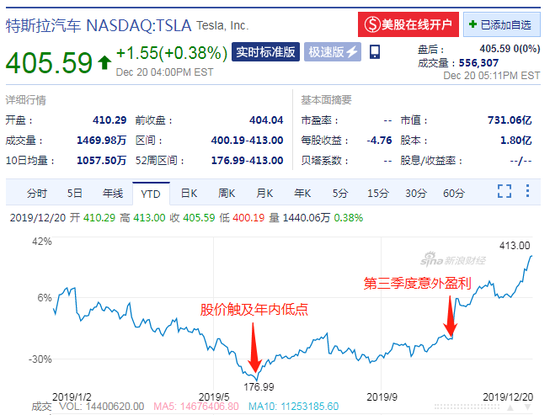Click the 前收盘 value 404.04
The image size is (550, 415).
266,120
